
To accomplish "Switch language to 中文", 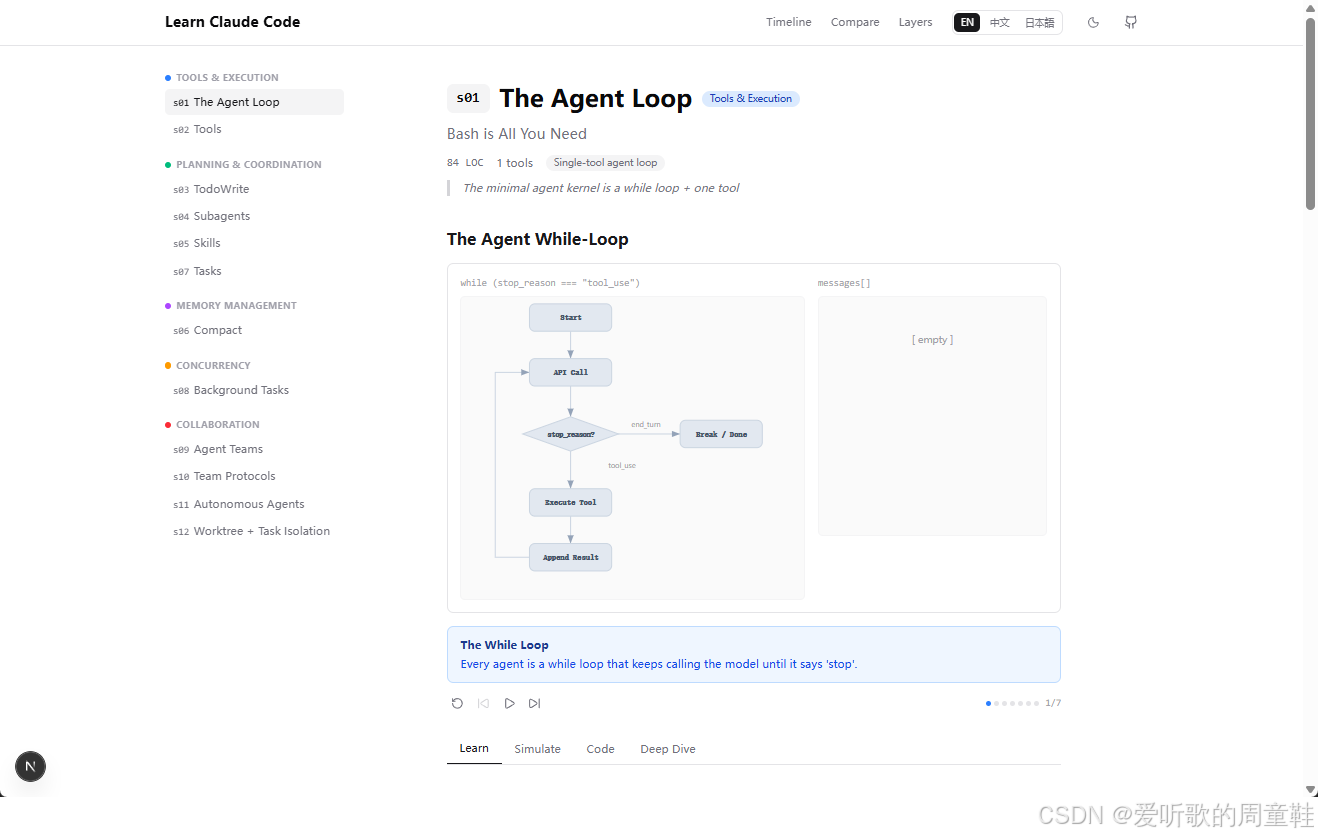I will tap(999, 22).
